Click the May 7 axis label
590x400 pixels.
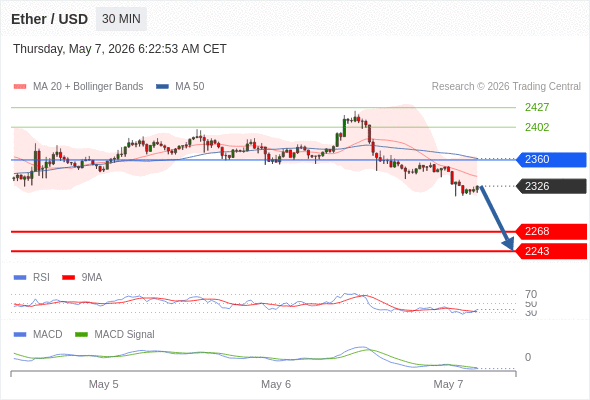click(448, 384)
